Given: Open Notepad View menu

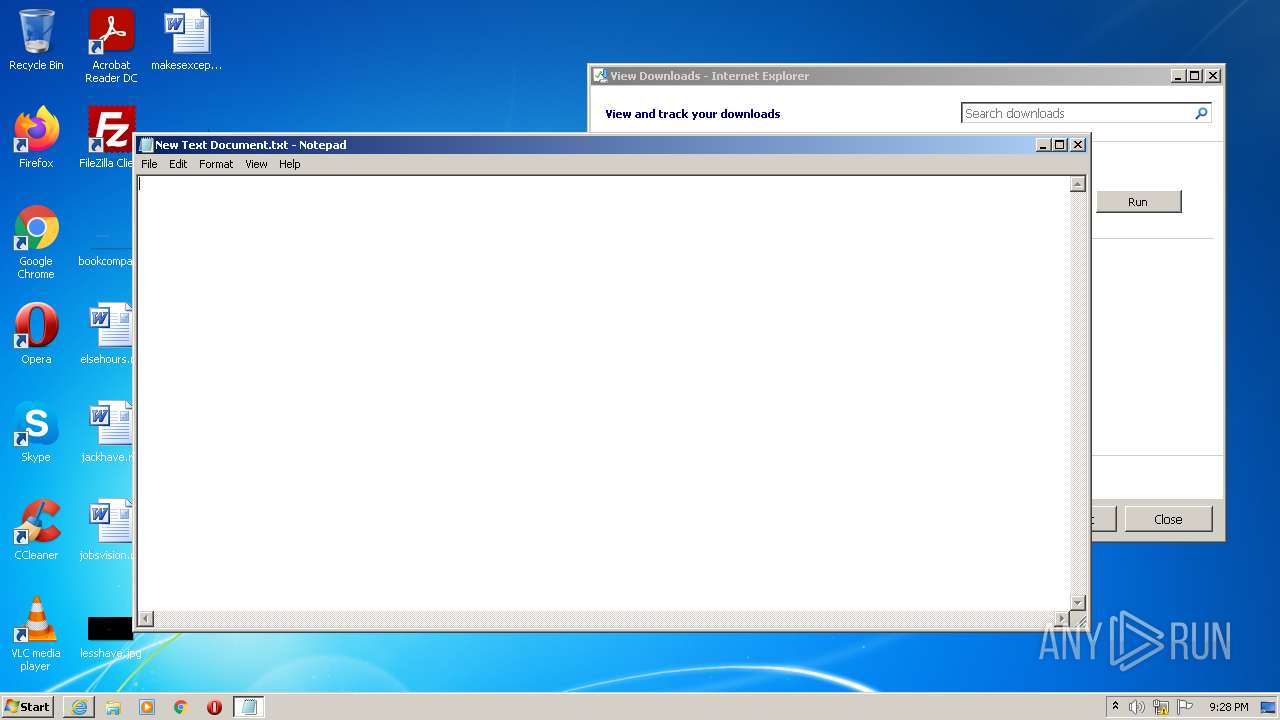Looking at the screenshot, I should pos(256,164).
